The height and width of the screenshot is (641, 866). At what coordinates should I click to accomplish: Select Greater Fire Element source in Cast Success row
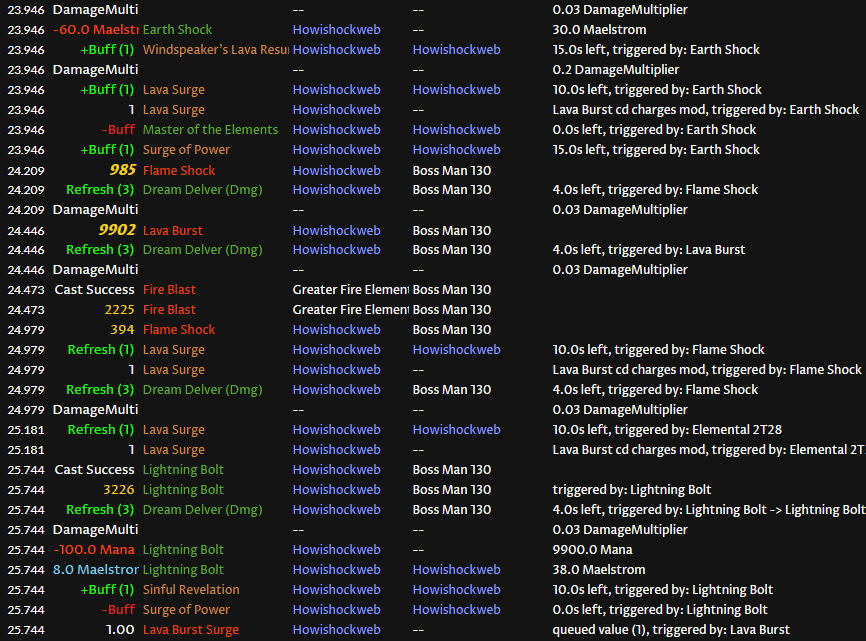350,290
